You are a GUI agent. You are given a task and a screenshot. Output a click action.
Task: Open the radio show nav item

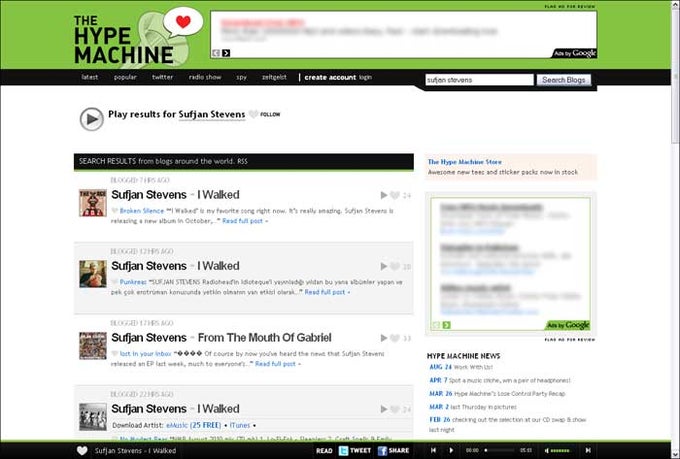pos(205,77)
